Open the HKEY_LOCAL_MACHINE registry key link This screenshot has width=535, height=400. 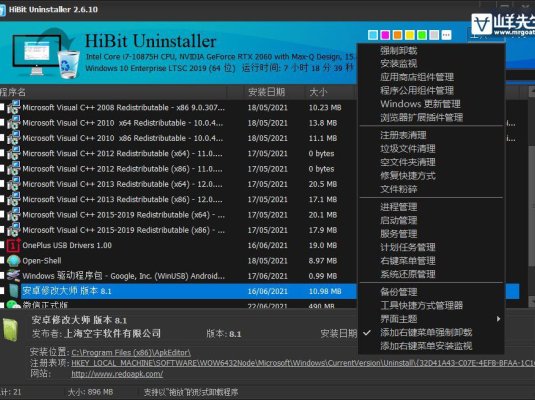303,363
